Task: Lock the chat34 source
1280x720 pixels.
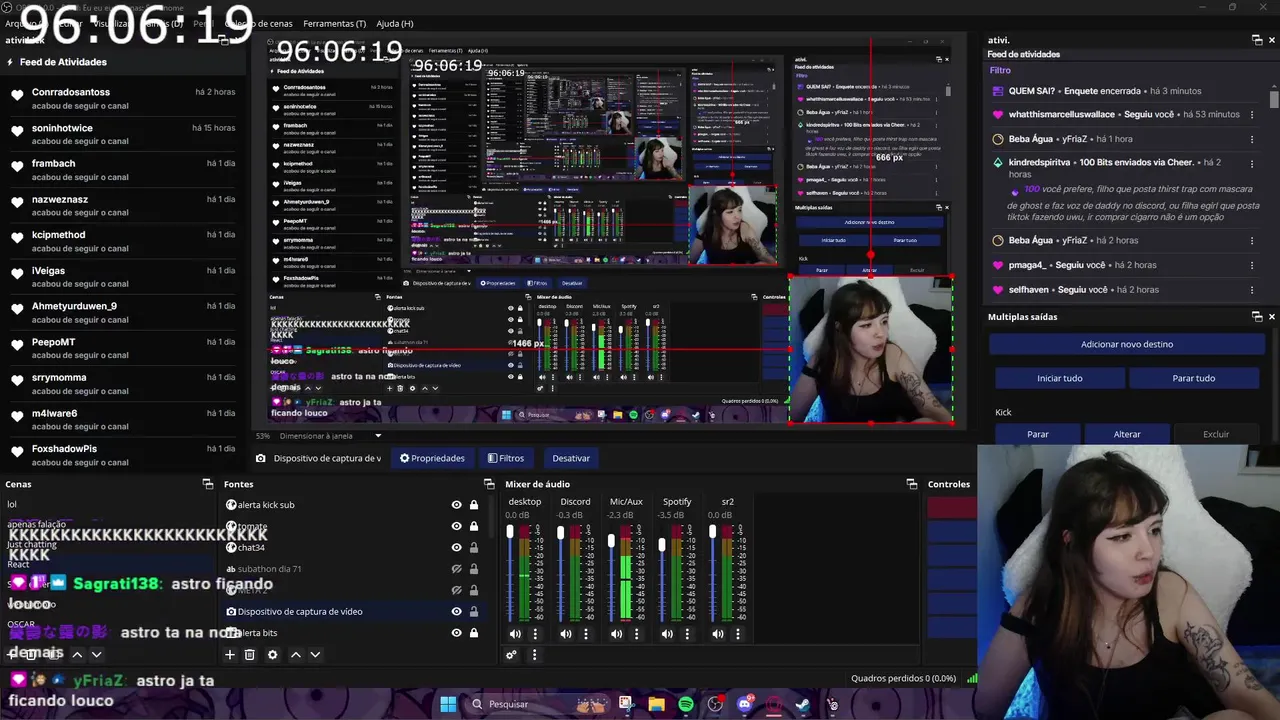Action: click(x=474, y=548)
